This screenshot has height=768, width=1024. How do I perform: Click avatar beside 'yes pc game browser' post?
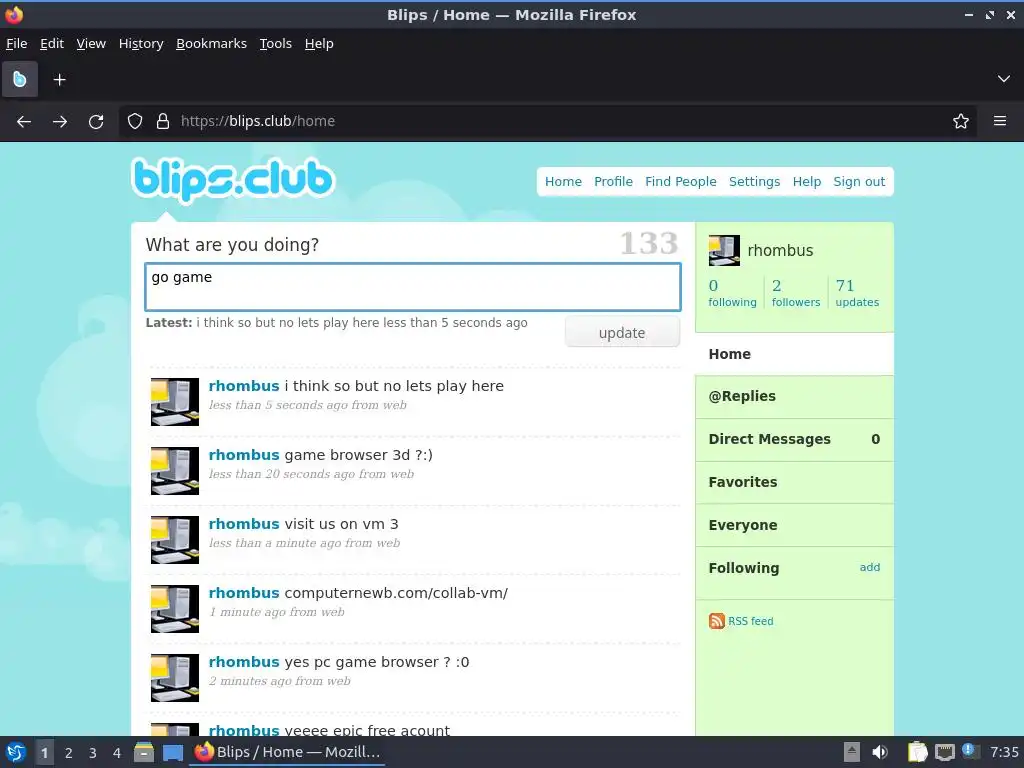click(x=175, y=678)
